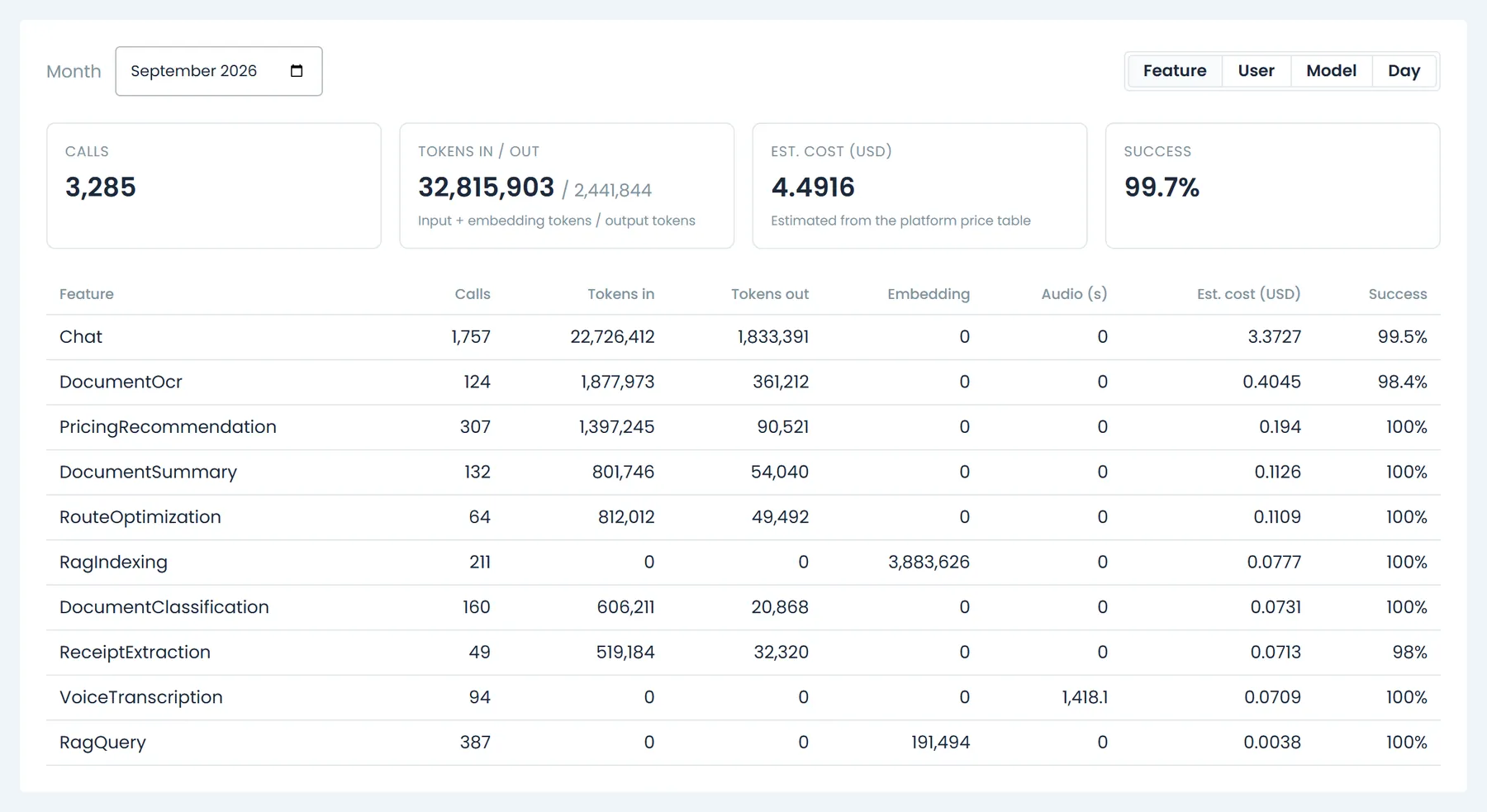Select the PricingRecommendation row name
Image resolution: width=1487 pixels, height=812 pixels.
(168, 427)
